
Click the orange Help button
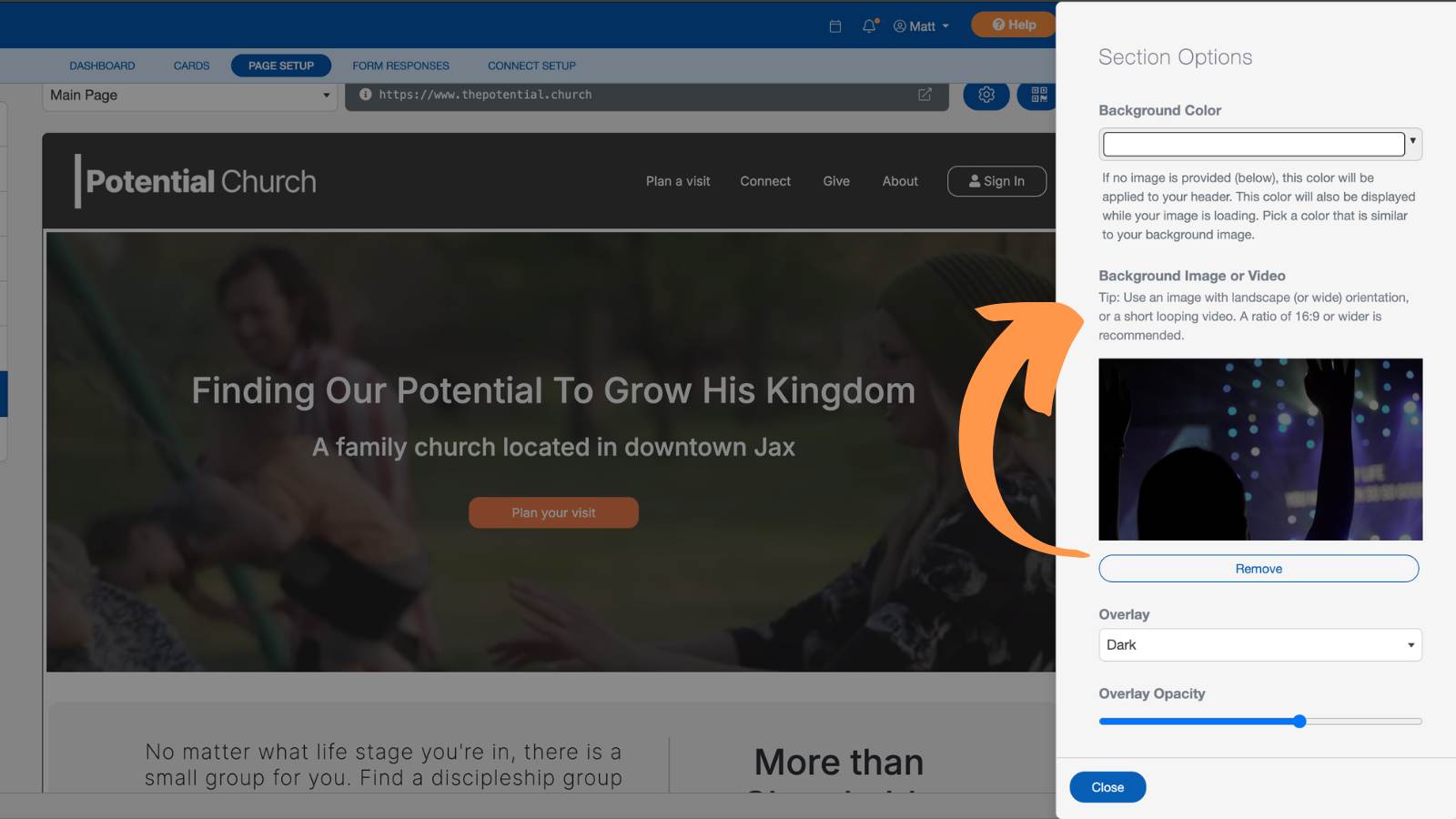coord(1014,25)
